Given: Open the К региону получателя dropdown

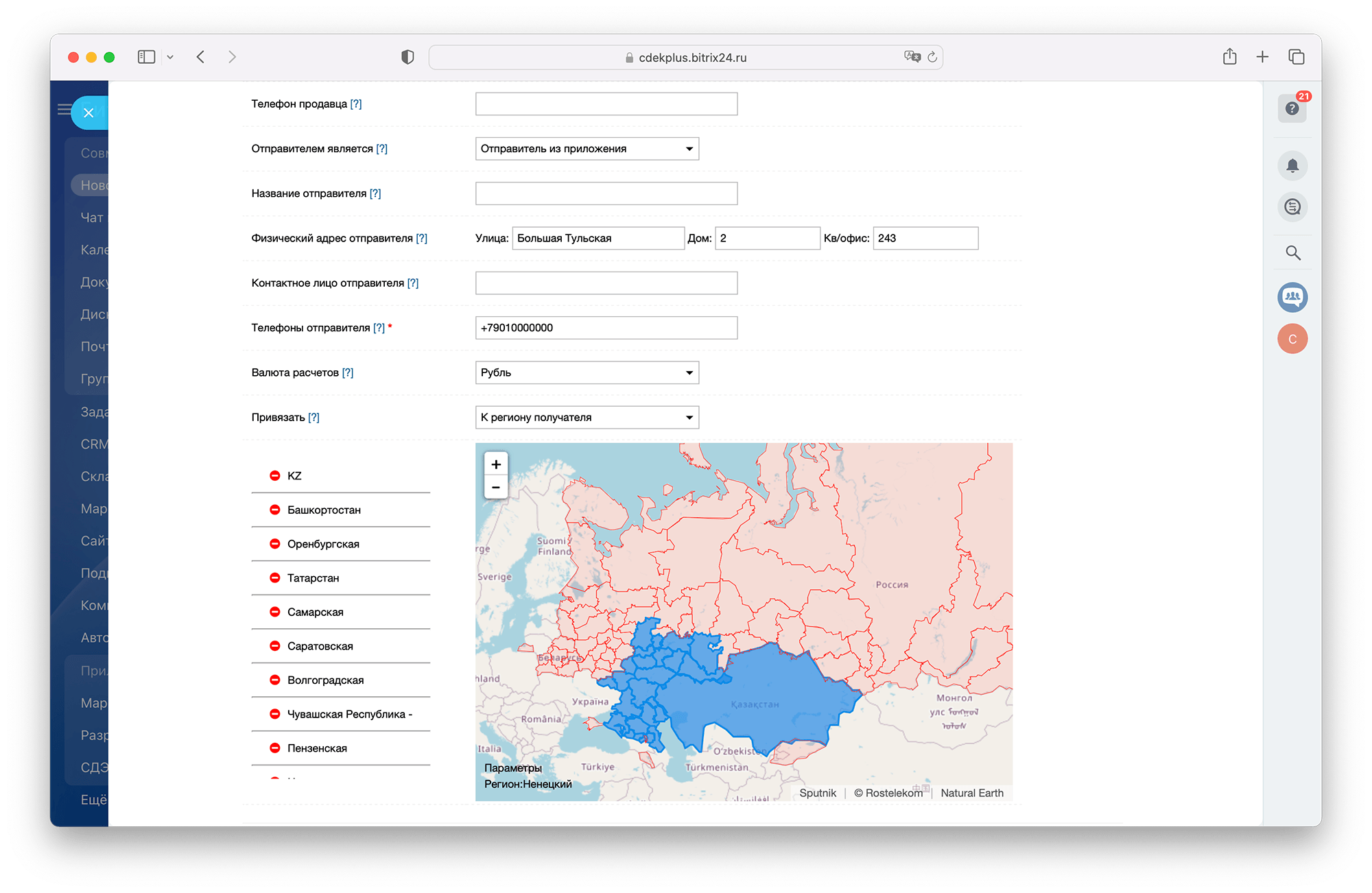Looking at the screenshot, I should coord(587,417).
